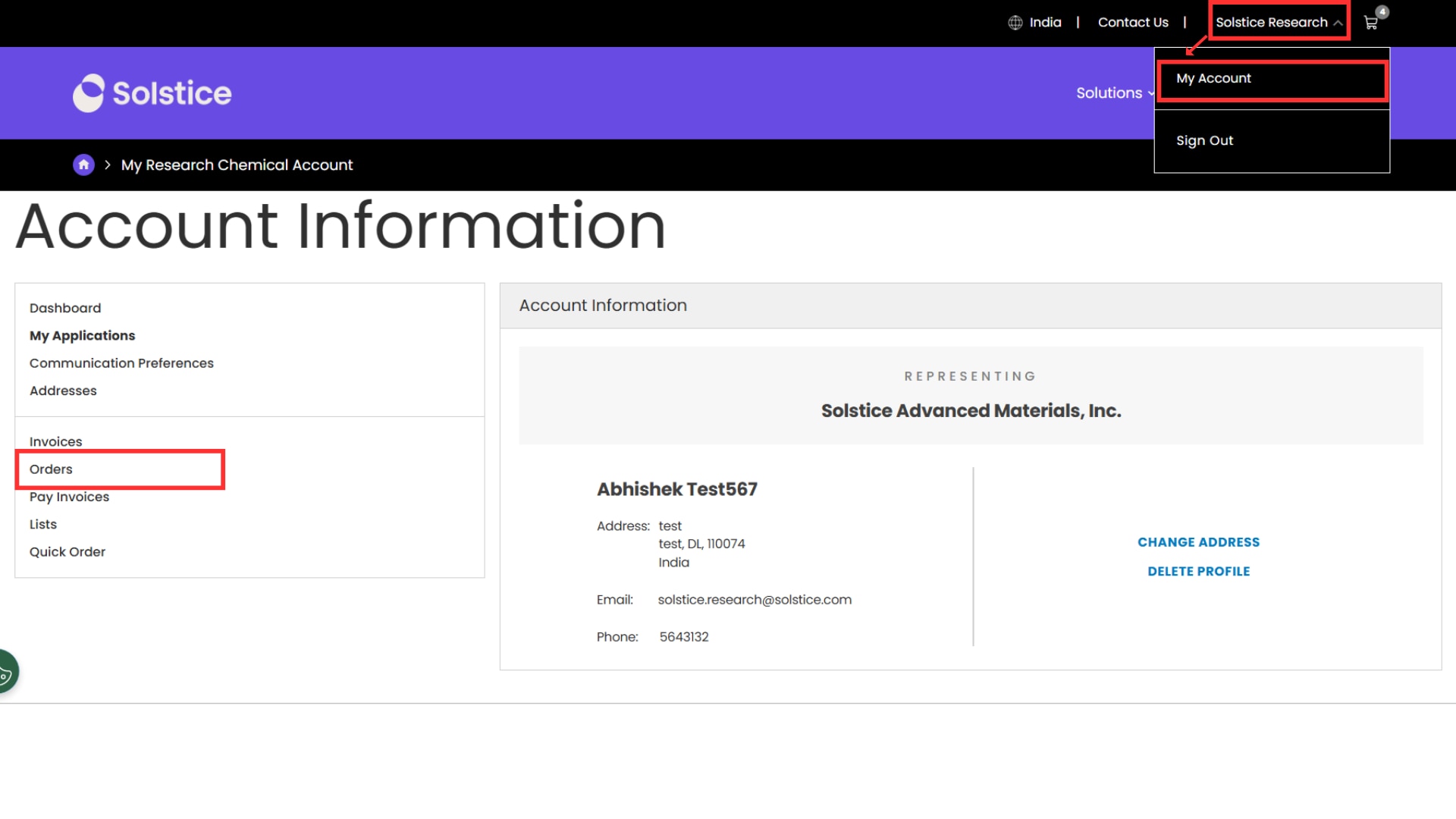
Task: Open Orders in sidebar
Action: [x=51, y=469]
